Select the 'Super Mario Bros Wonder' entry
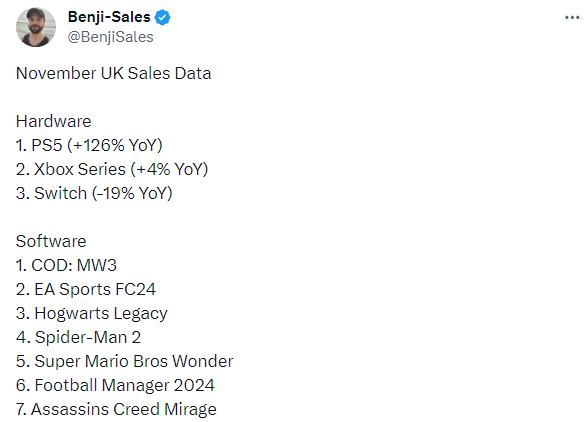Viewport: 587px width, 422px height. click(x=124, y=361)
